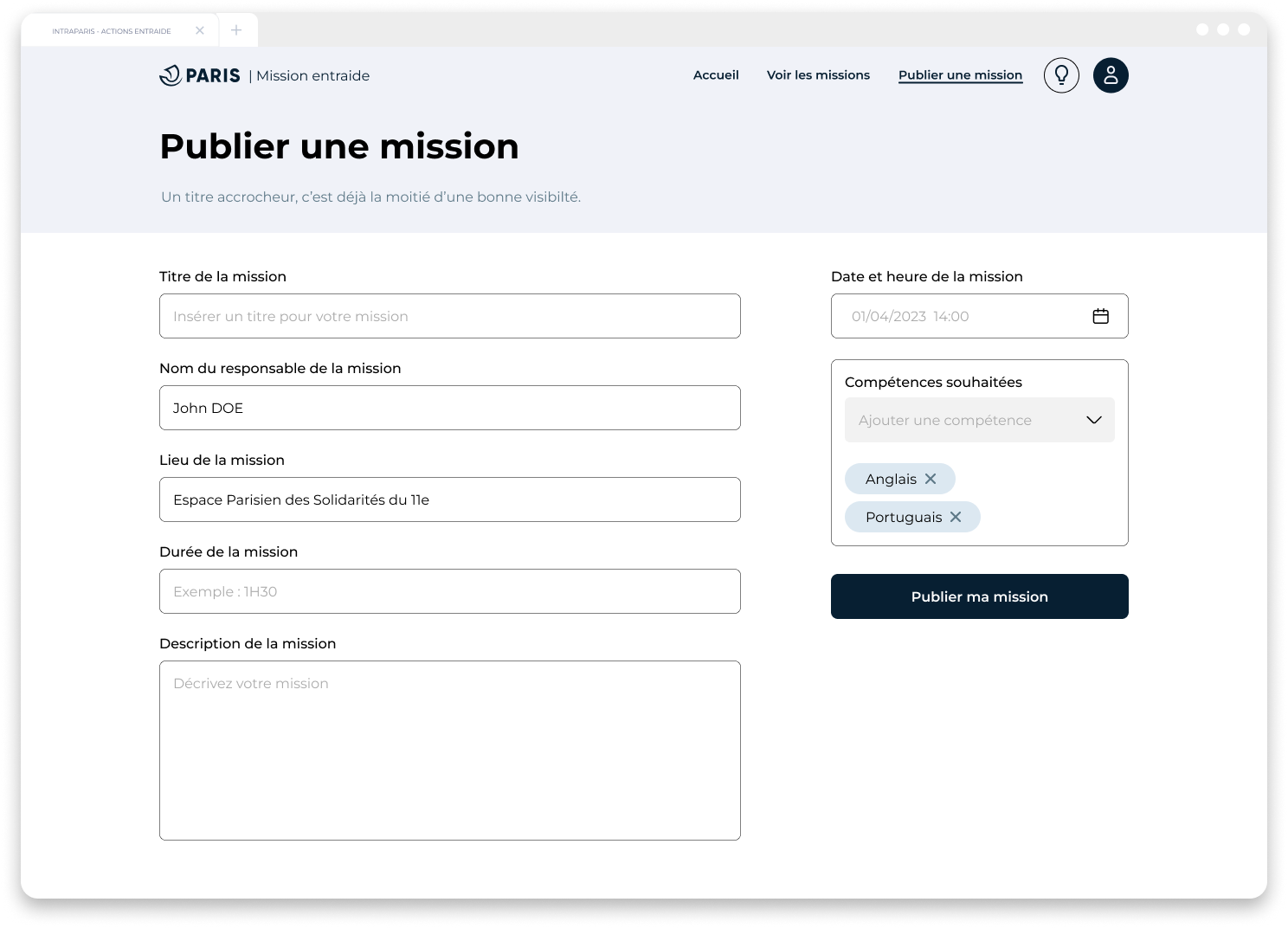Select Publier une mission nav link
The image size is (1288, 928).
(x=960, y=75)
